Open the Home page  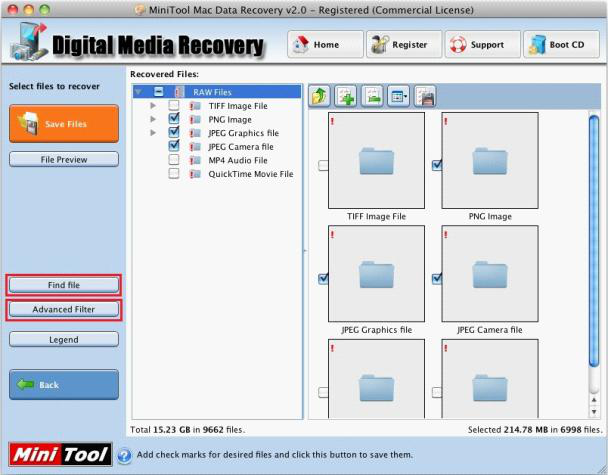click(x=325, y=45)
